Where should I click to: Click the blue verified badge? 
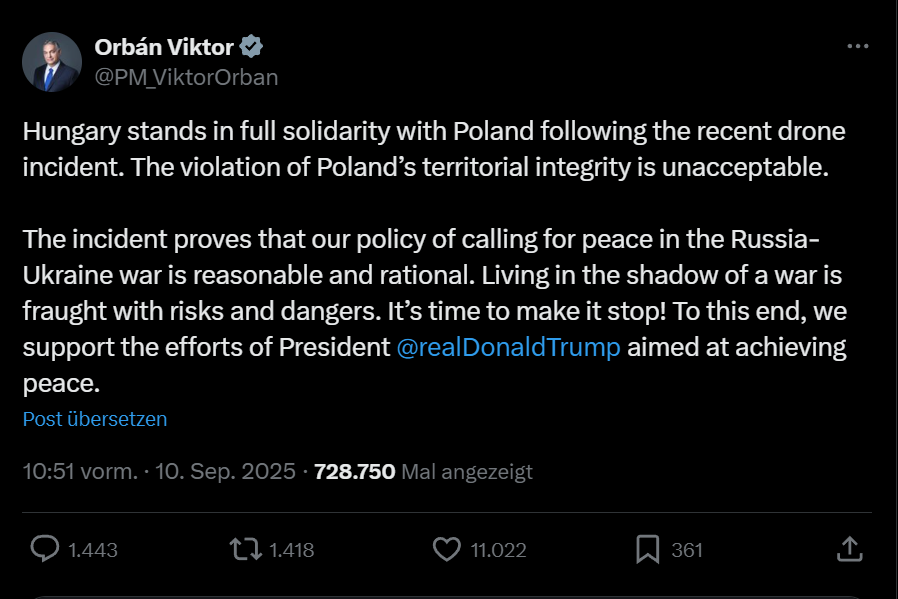251,46
